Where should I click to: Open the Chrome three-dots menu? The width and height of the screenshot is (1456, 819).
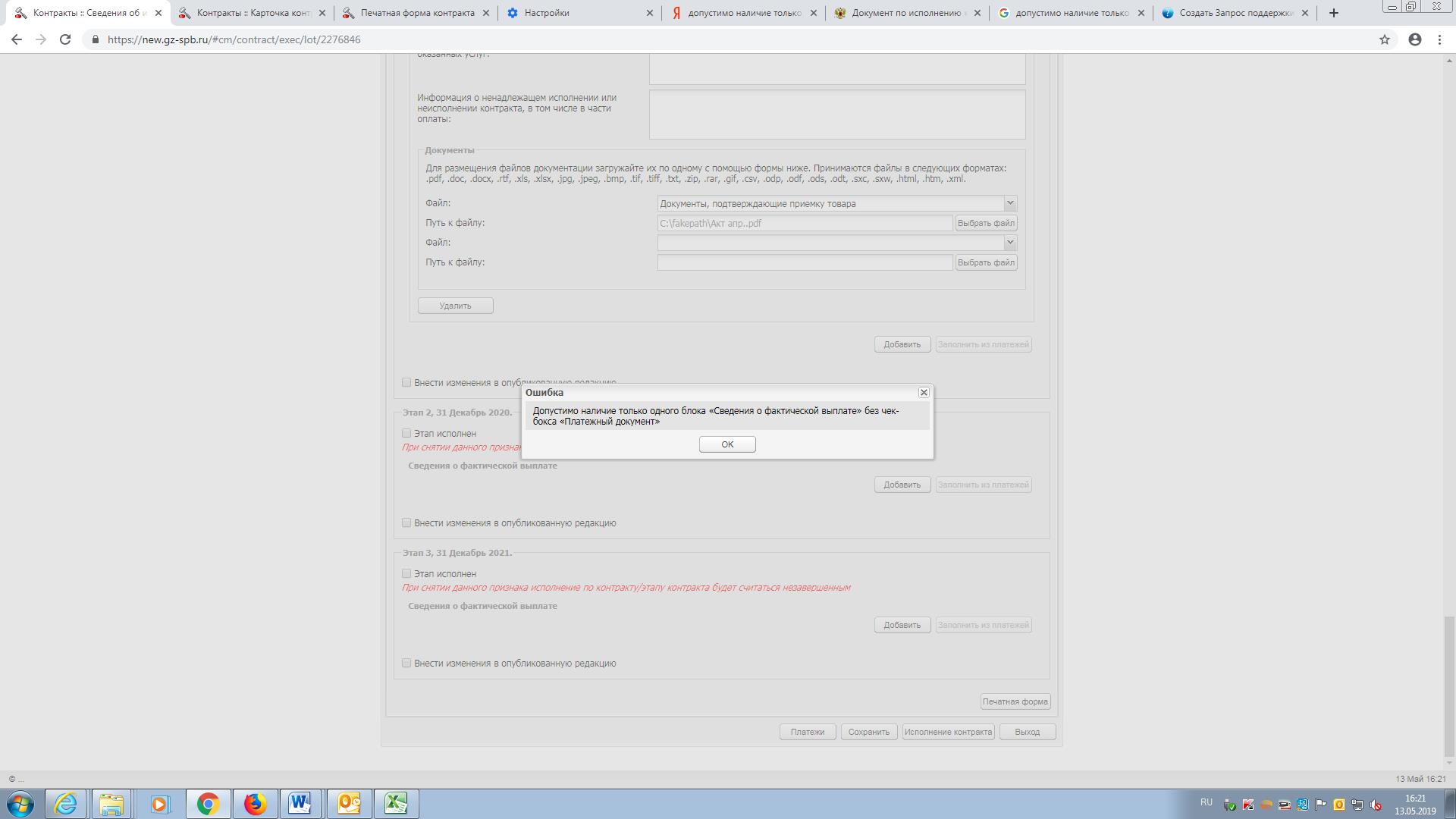point(1439,39)
